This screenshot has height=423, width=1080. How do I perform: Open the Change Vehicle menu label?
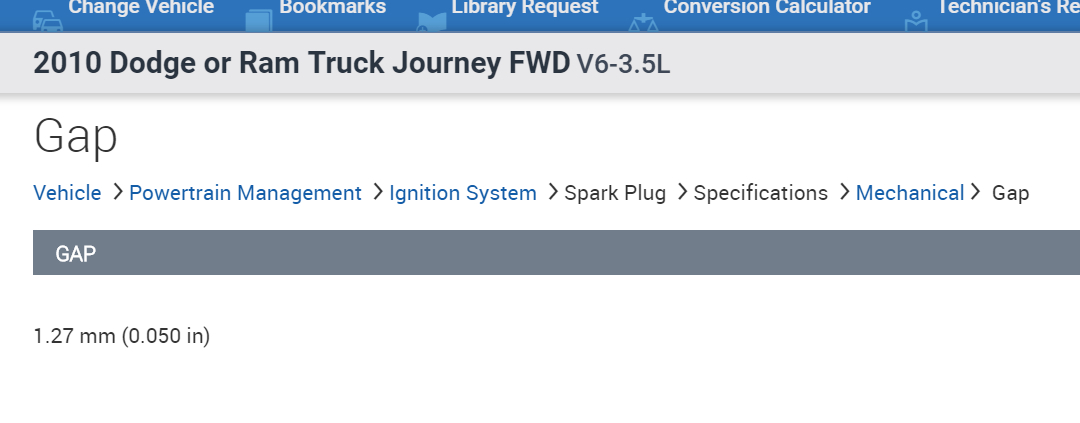pos(141,8)
